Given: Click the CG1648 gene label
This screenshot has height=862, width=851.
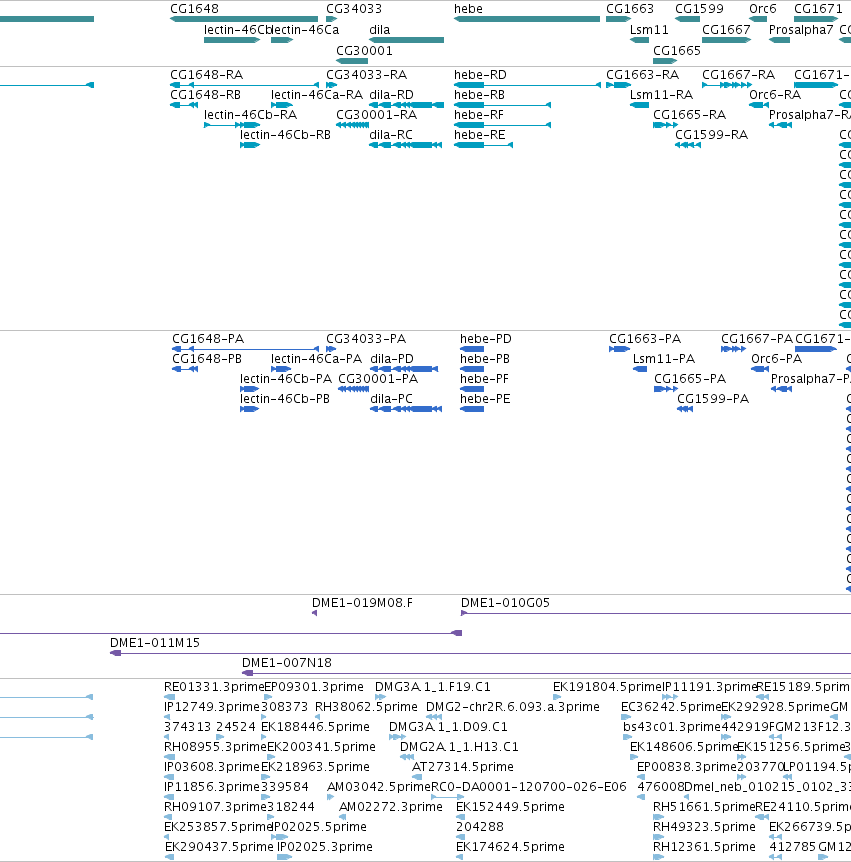Looking at the screenshot, I should (x=194, y=9).
